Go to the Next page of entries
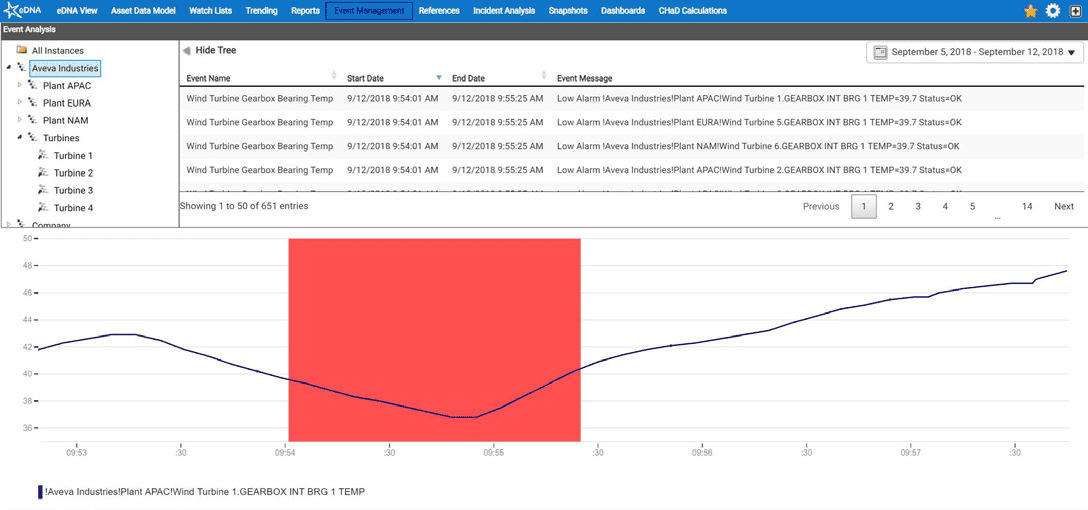The height and width of the screenshot is (510, 1088). [x=1063, y=206]
